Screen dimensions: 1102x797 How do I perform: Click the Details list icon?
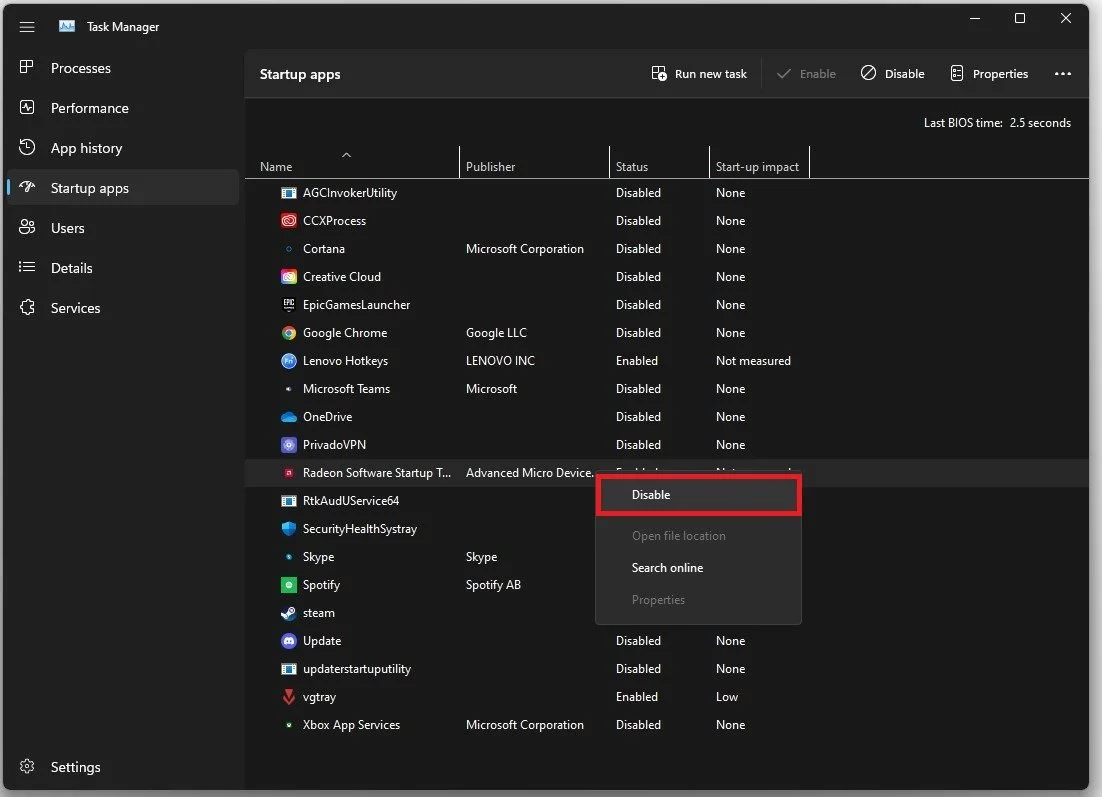pyautogui.click(x=27, y=267)
